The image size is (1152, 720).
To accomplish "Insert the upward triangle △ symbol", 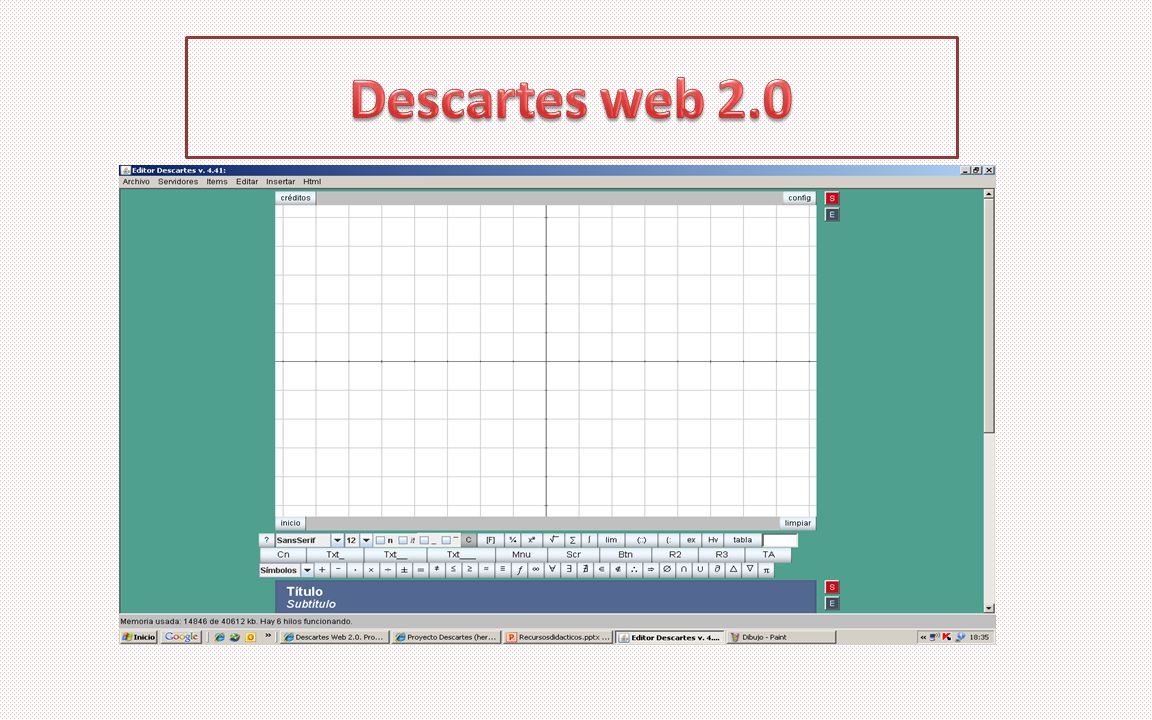I will pyautogui.click(x=733, y=569).
